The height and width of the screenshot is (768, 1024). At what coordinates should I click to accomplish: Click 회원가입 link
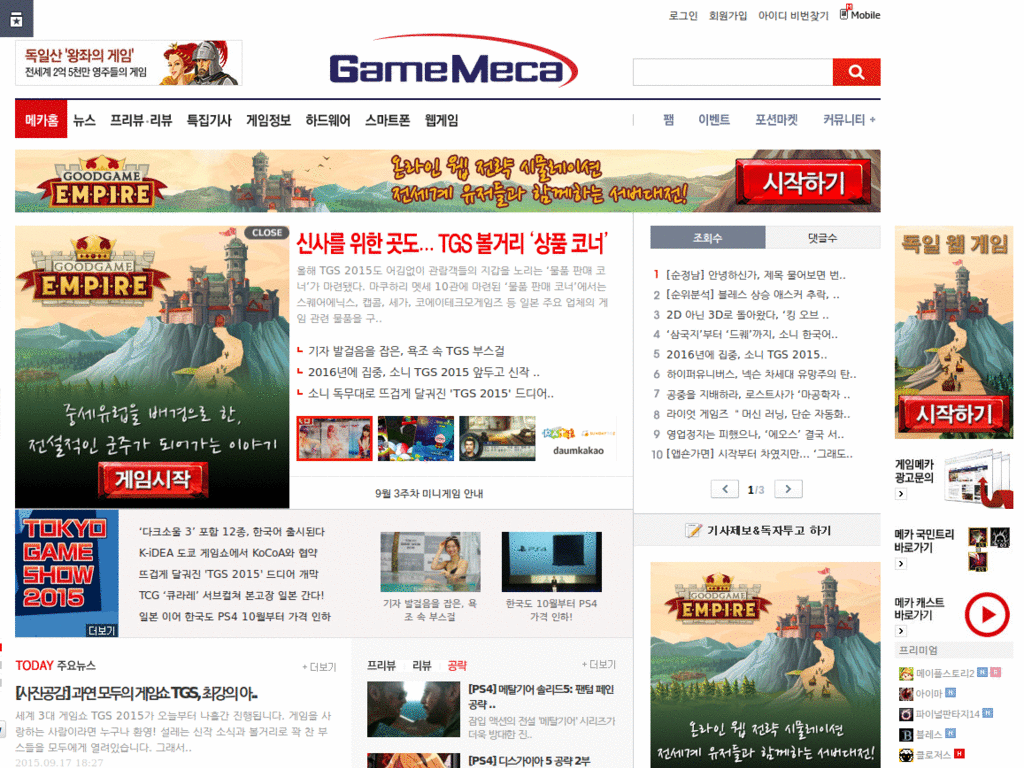[x=728, y=15]
